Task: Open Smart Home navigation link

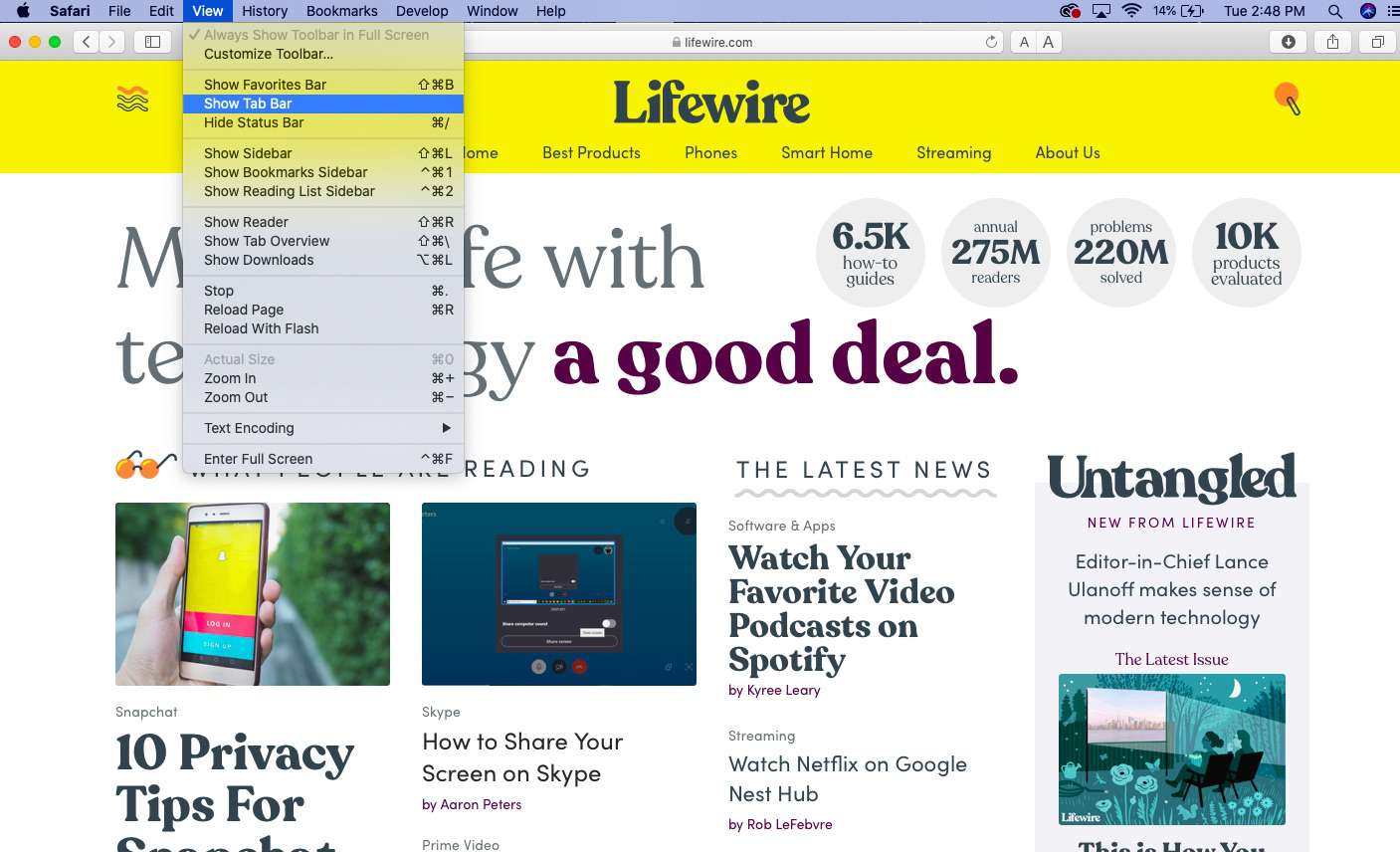Action: (x=827, y=152)
